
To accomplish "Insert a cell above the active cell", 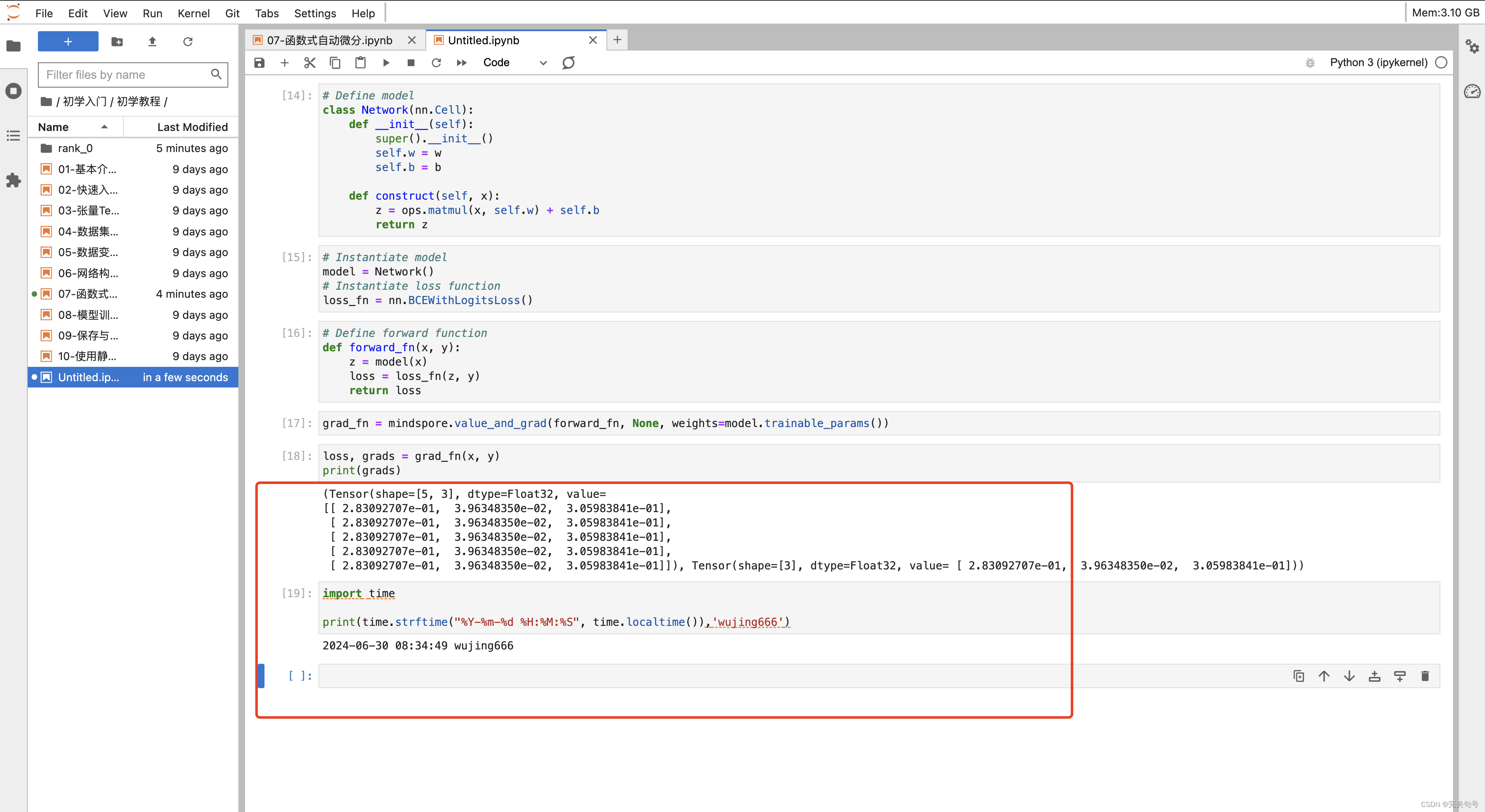I will click(1374, 676).
